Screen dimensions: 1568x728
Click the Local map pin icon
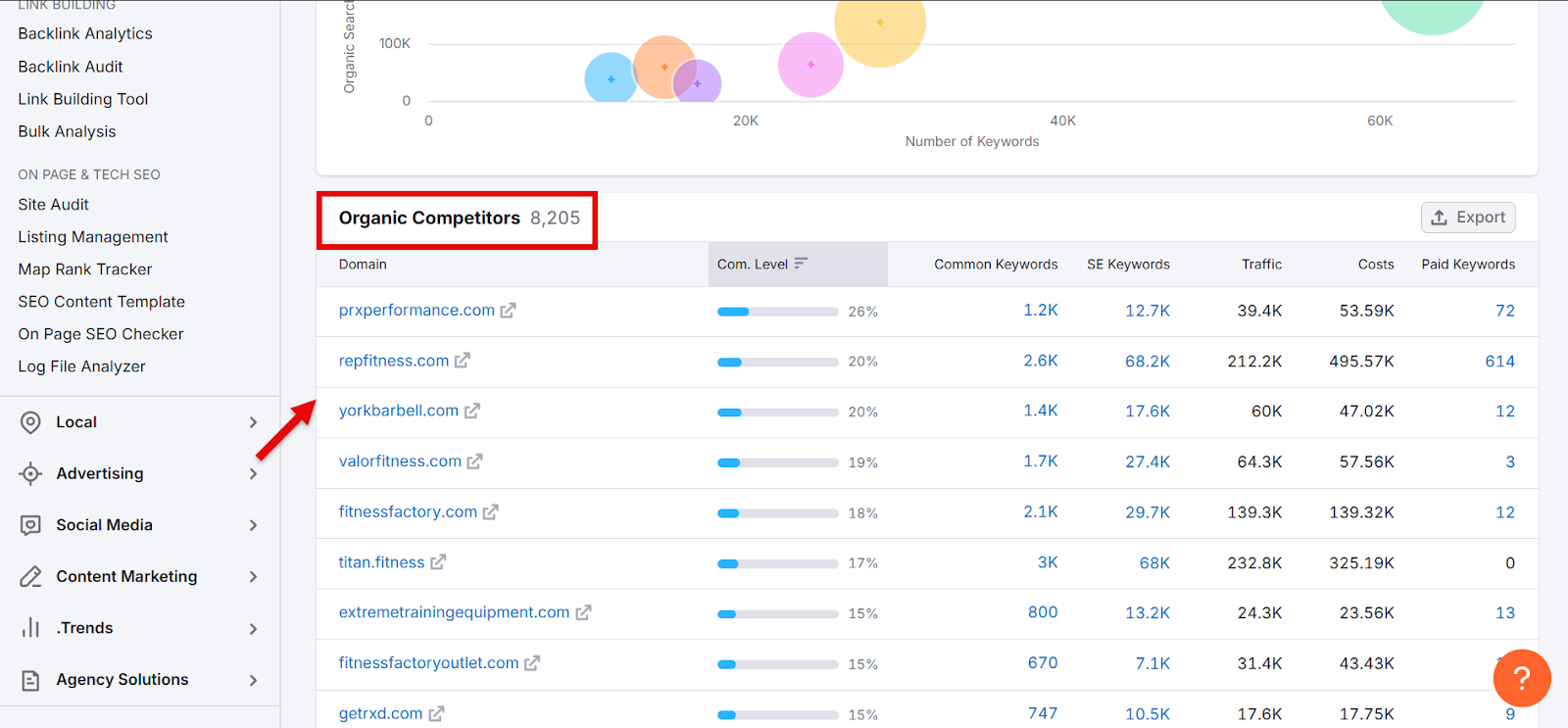(x=30, y=422)
